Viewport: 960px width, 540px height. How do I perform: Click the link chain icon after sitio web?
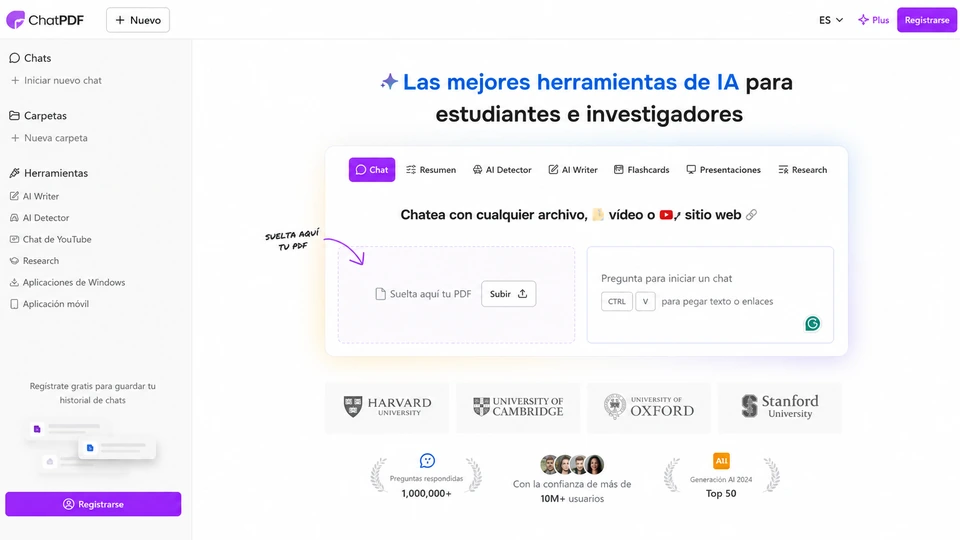coord(751,215)
